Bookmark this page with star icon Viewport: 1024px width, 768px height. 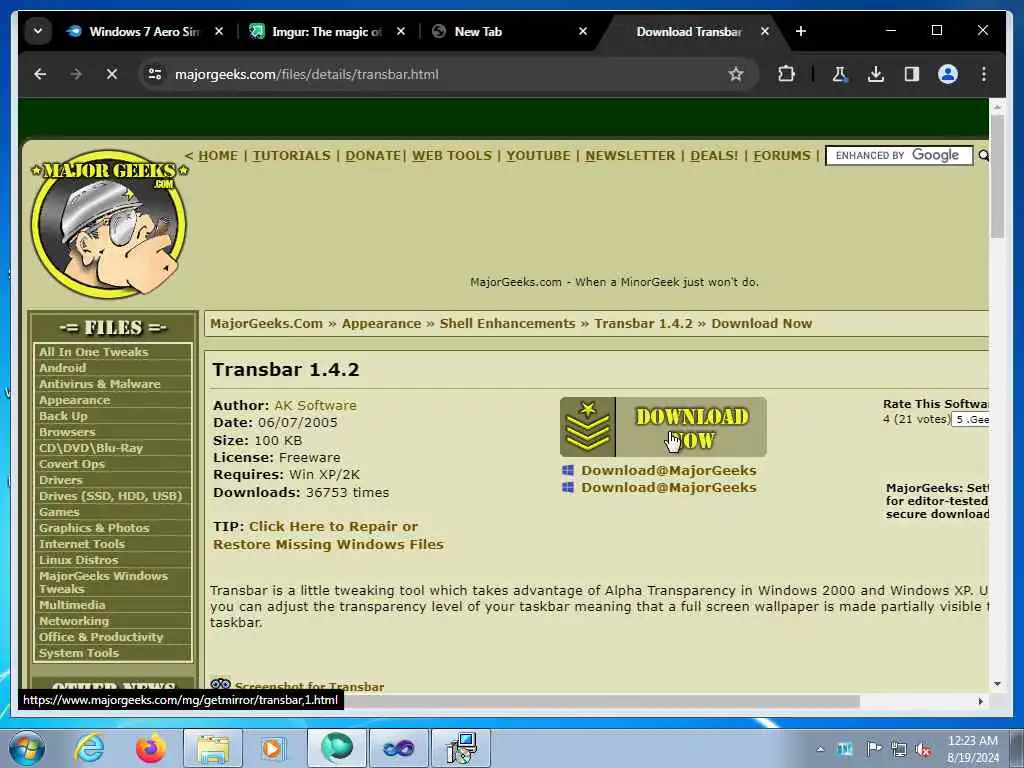point(736,74)
